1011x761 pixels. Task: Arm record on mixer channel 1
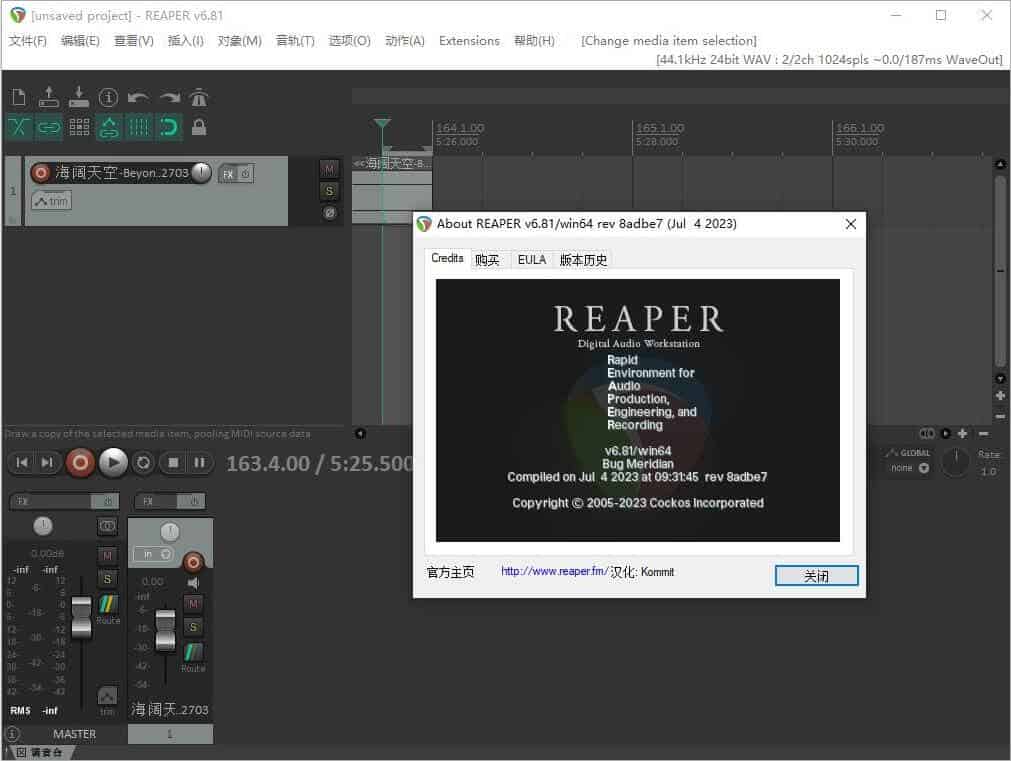click(193, 563)
